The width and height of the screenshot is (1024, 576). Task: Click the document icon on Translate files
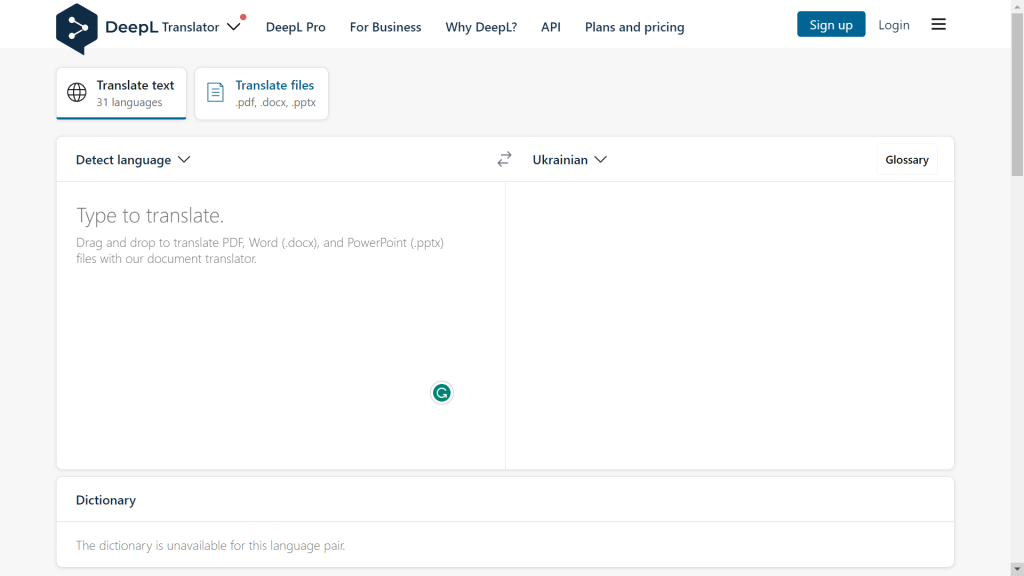point(215,93)
